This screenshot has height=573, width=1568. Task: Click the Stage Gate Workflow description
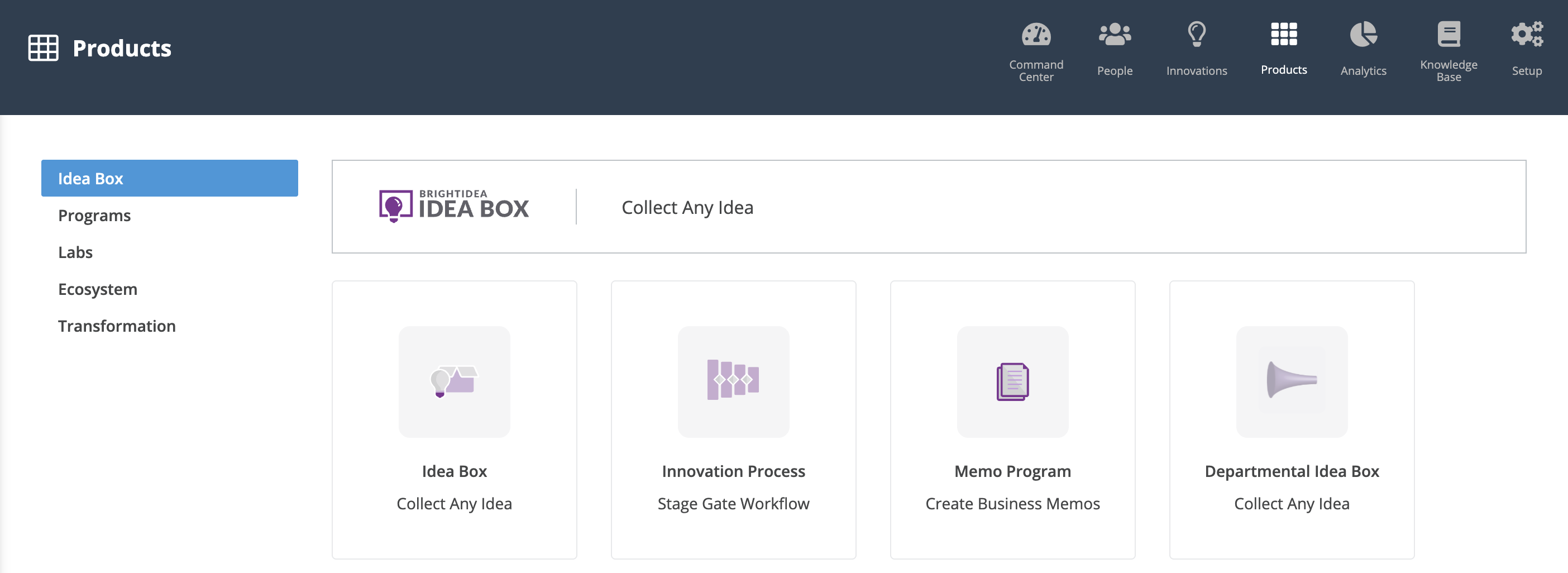734,504
